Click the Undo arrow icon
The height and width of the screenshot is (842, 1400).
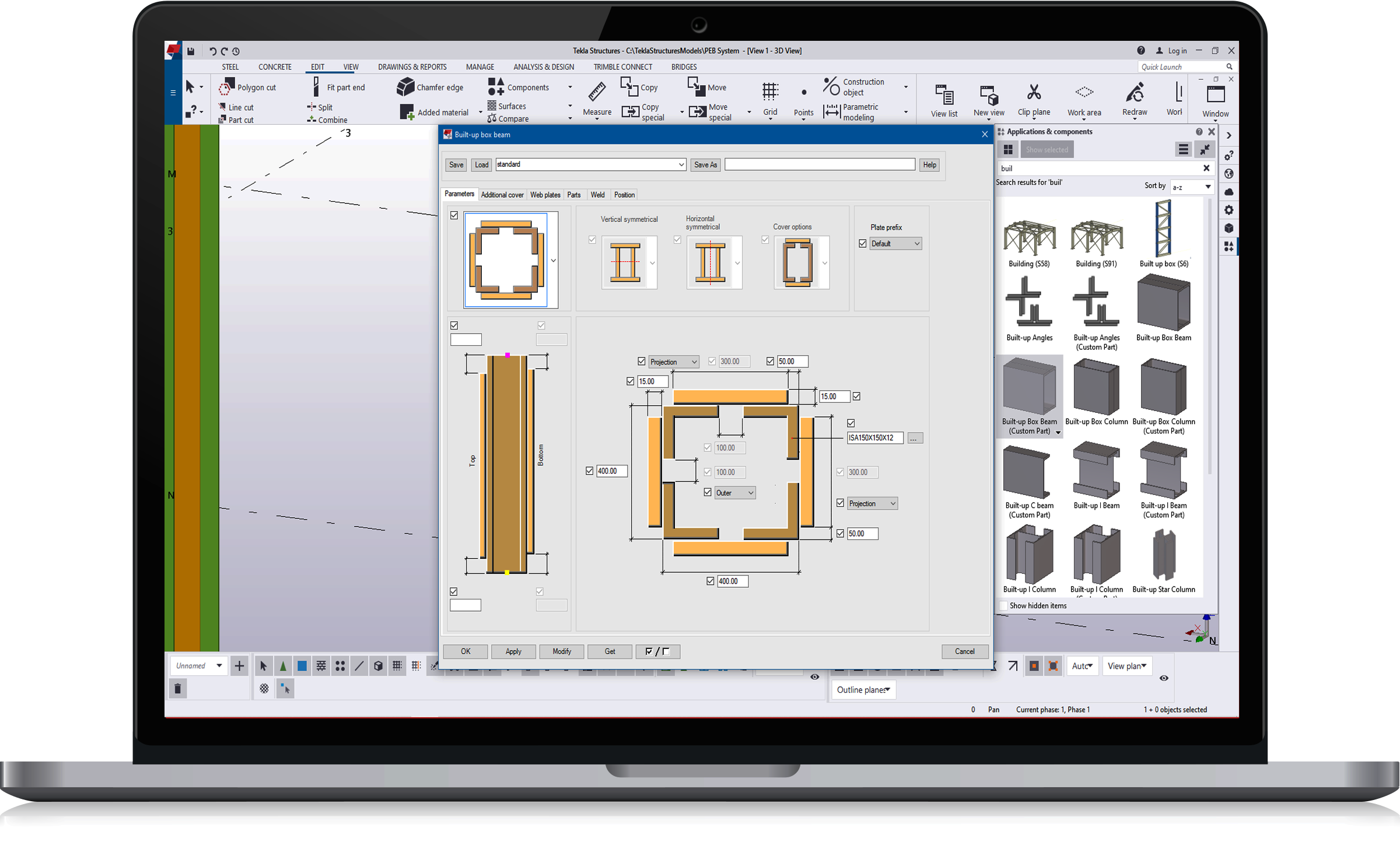(212, 51)
